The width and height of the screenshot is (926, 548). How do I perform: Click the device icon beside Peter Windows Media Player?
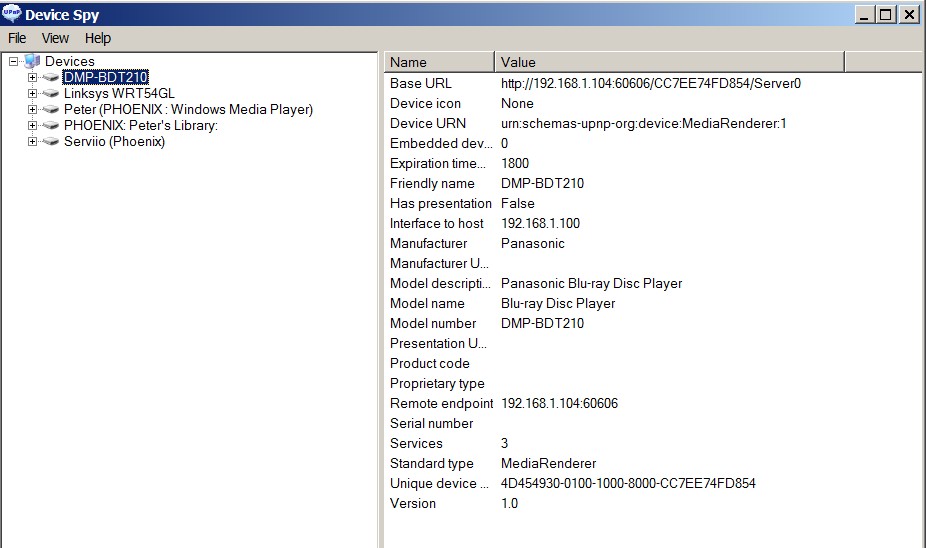[51, 110]
